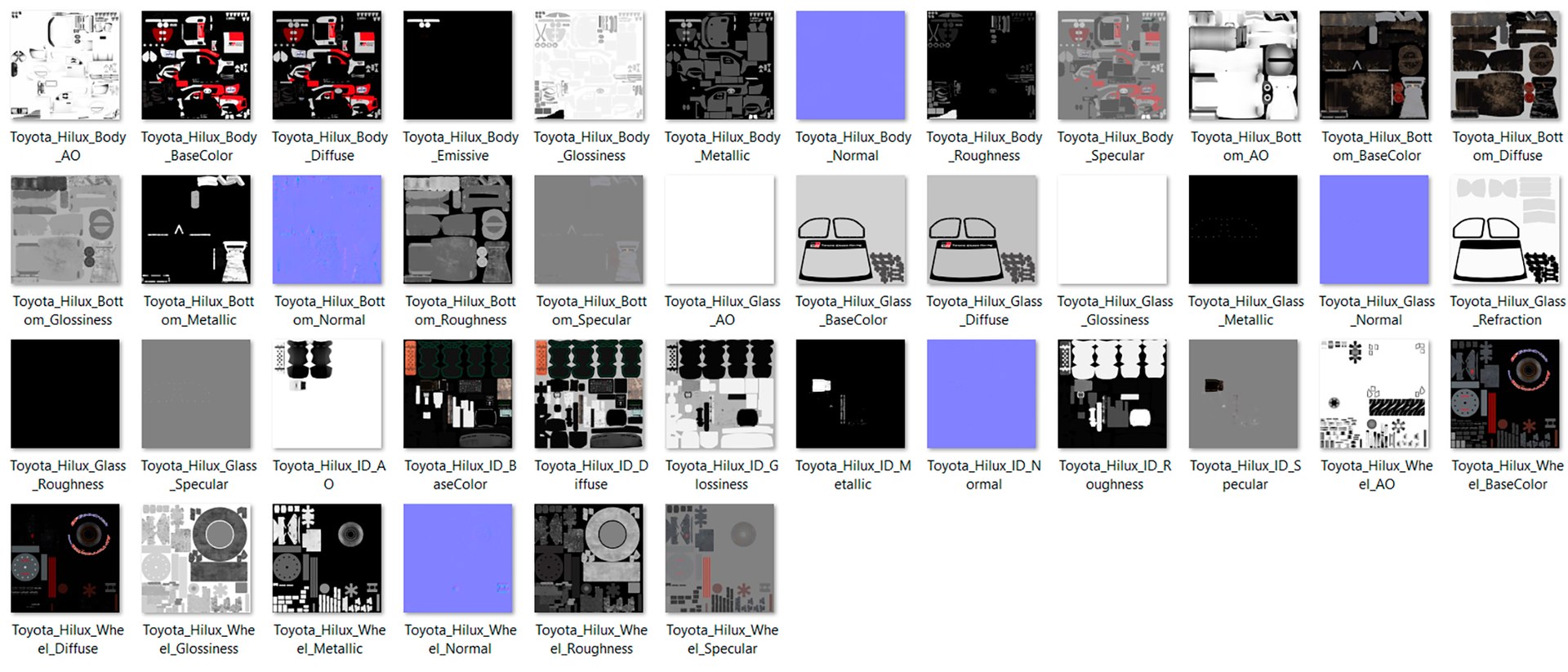Image resolution: width=1568 pixels, height=672 pixels.
Task: Select Toyota_Hilux_Wheel_BaseColor thumbnail
Action: (x=1505, y=394)
